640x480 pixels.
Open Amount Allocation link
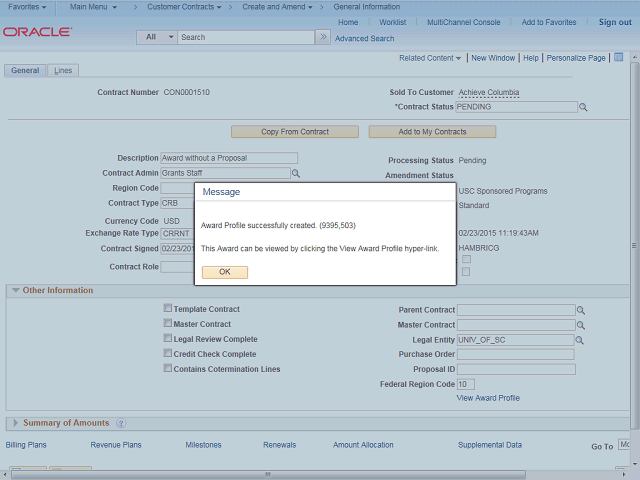pyautogui.click(x=363, y=445)
